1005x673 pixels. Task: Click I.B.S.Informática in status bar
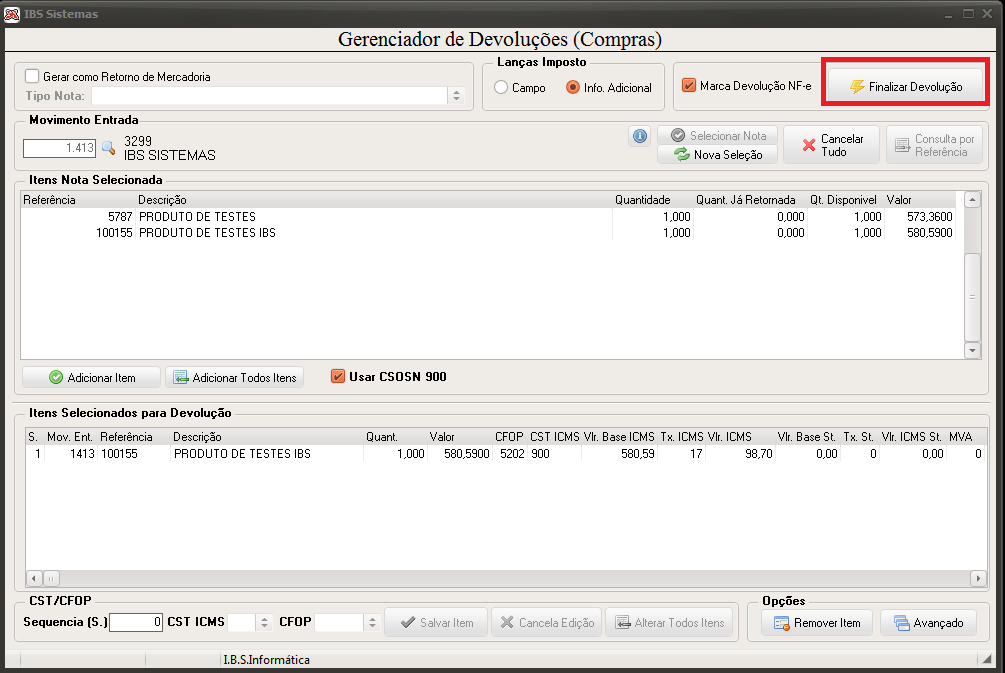(266, 660)
